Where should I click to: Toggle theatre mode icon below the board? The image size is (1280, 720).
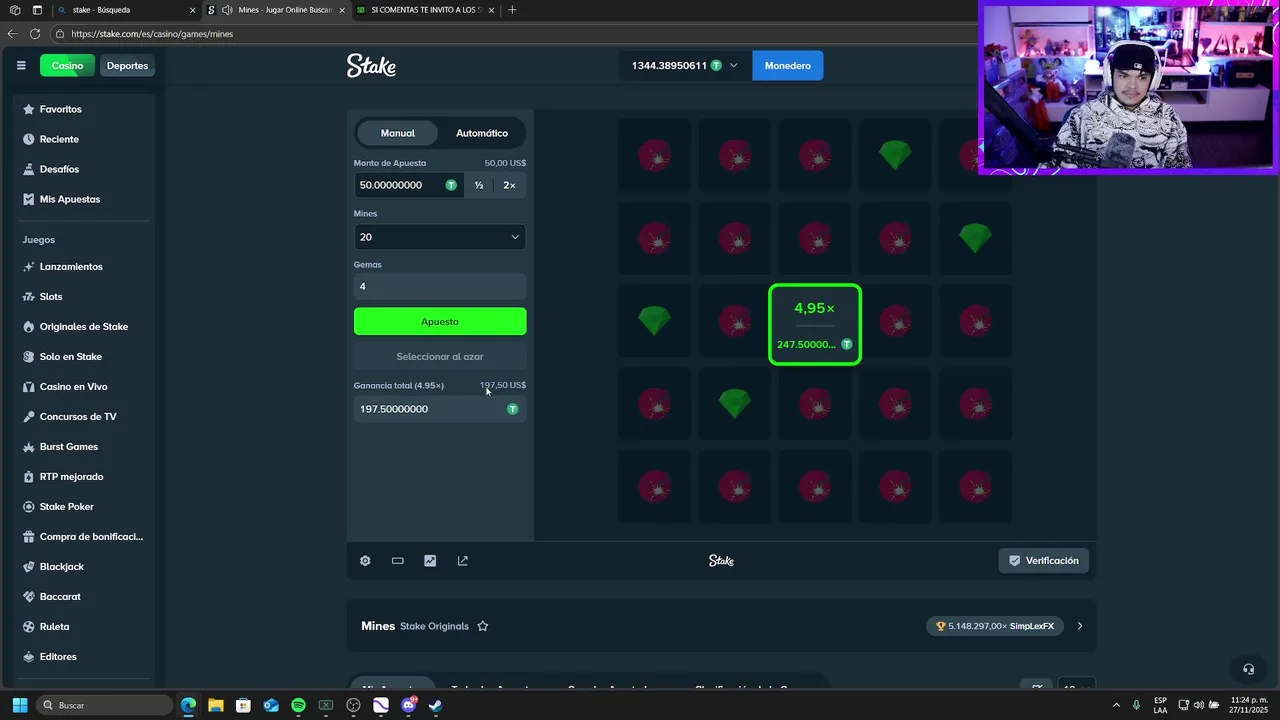click(x=398, y=561)
